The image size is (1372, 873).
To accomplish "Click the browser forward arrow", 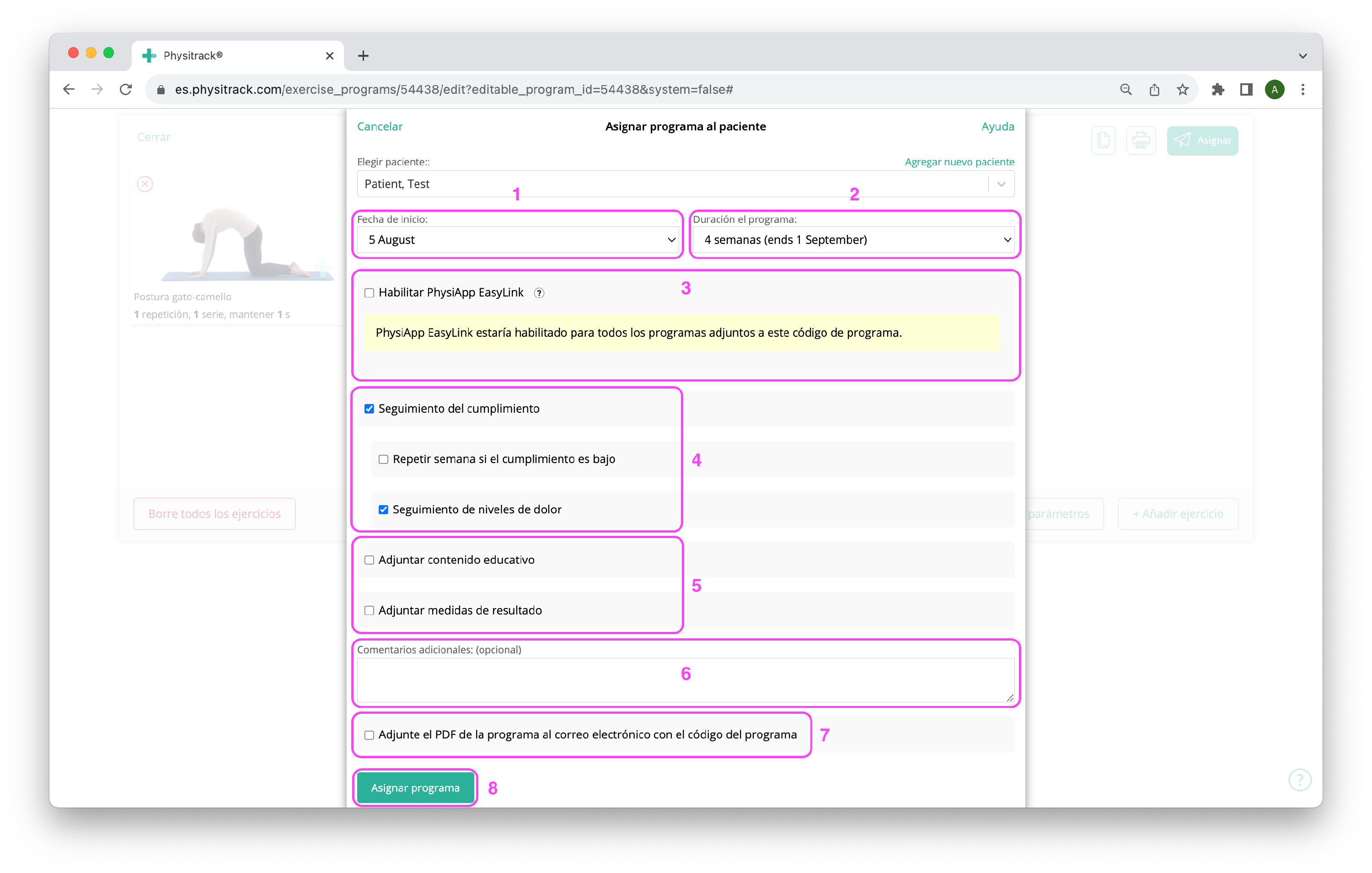I will pyautogui.click(x=97, y=90).
